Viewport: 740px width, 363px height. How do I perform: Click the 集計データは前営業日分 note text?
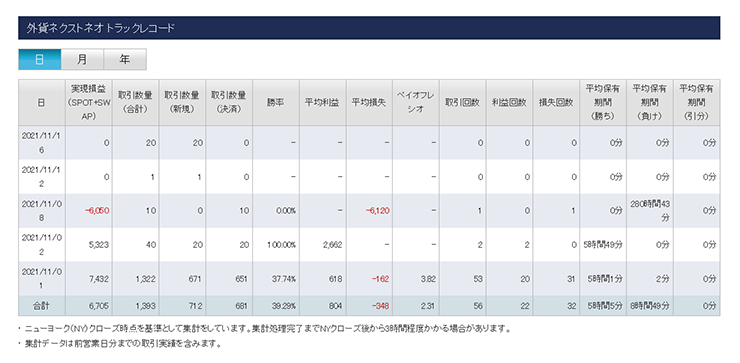click(123, 344)
